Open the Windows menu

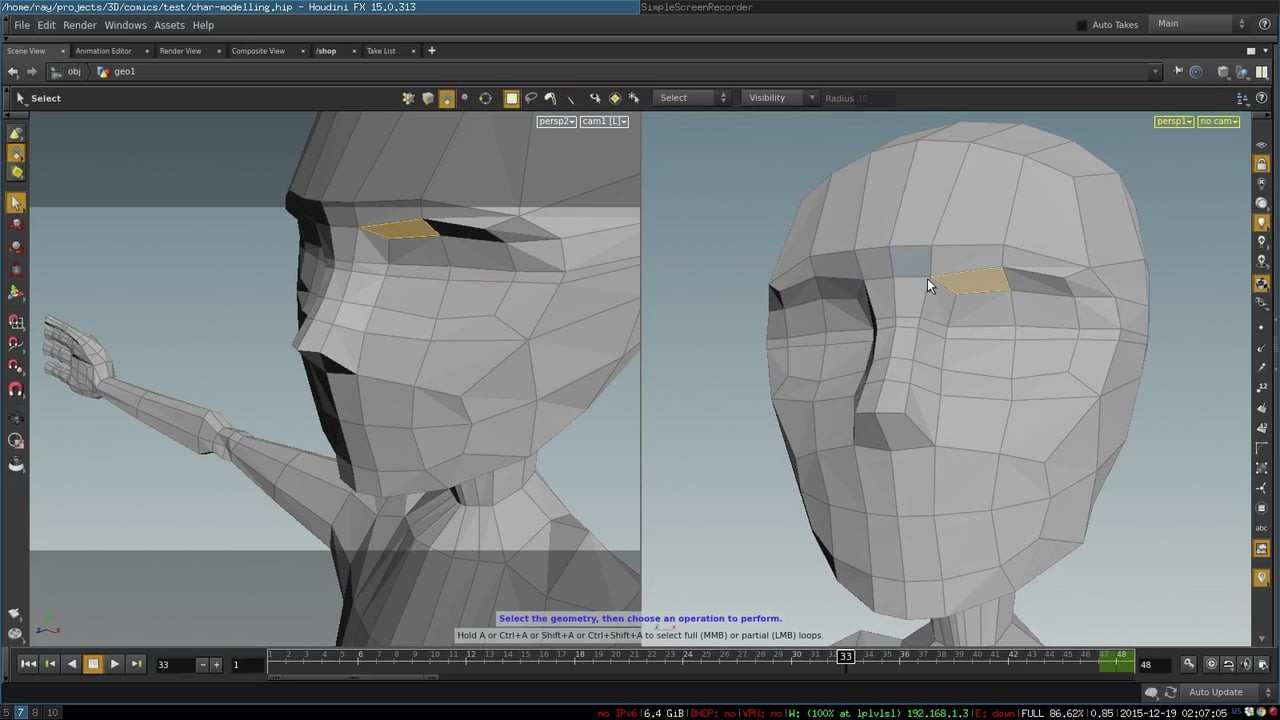tap(125, 25)
